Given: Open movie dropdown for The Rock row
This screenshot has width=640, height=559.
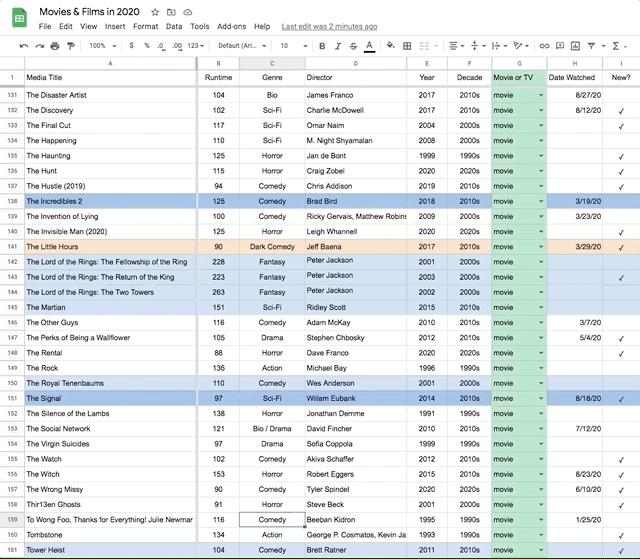Looking at the screenshot, I should (x=541, y=368).
